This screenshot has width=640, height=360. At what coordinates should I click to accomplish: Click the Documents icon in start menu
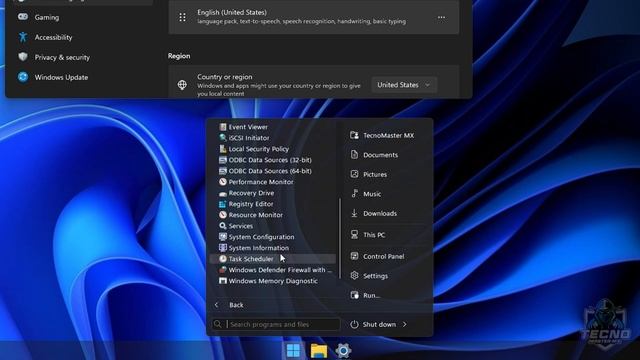tap(354, 155)
